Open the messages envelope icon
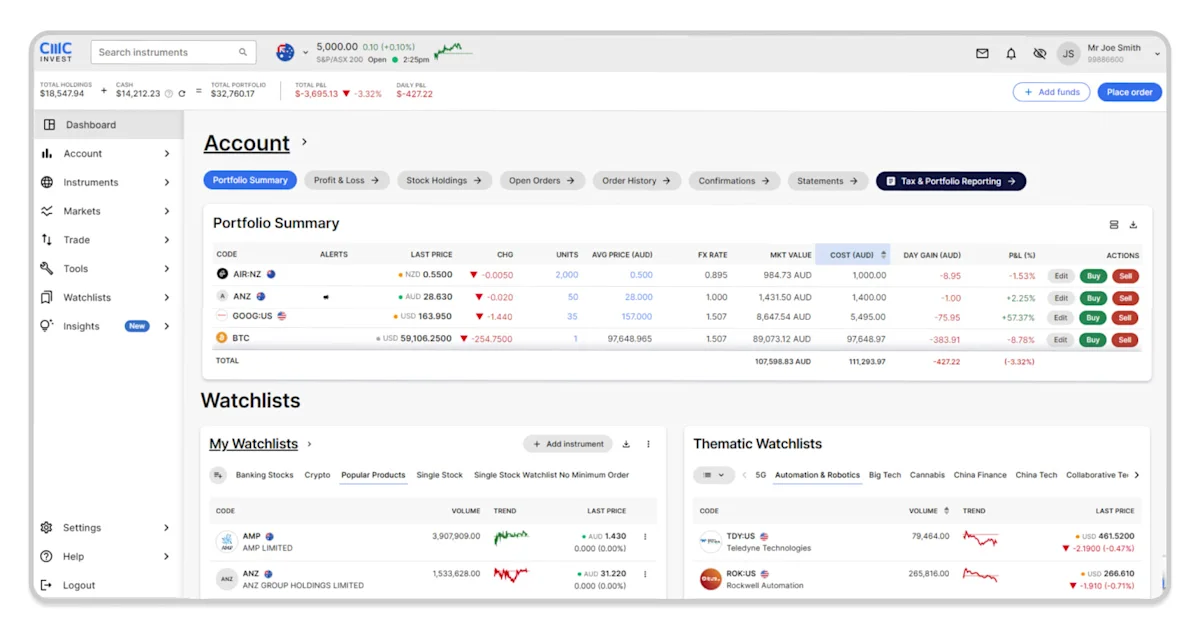The width and height of the screenshot is (1200, 634). click(982, 54)
